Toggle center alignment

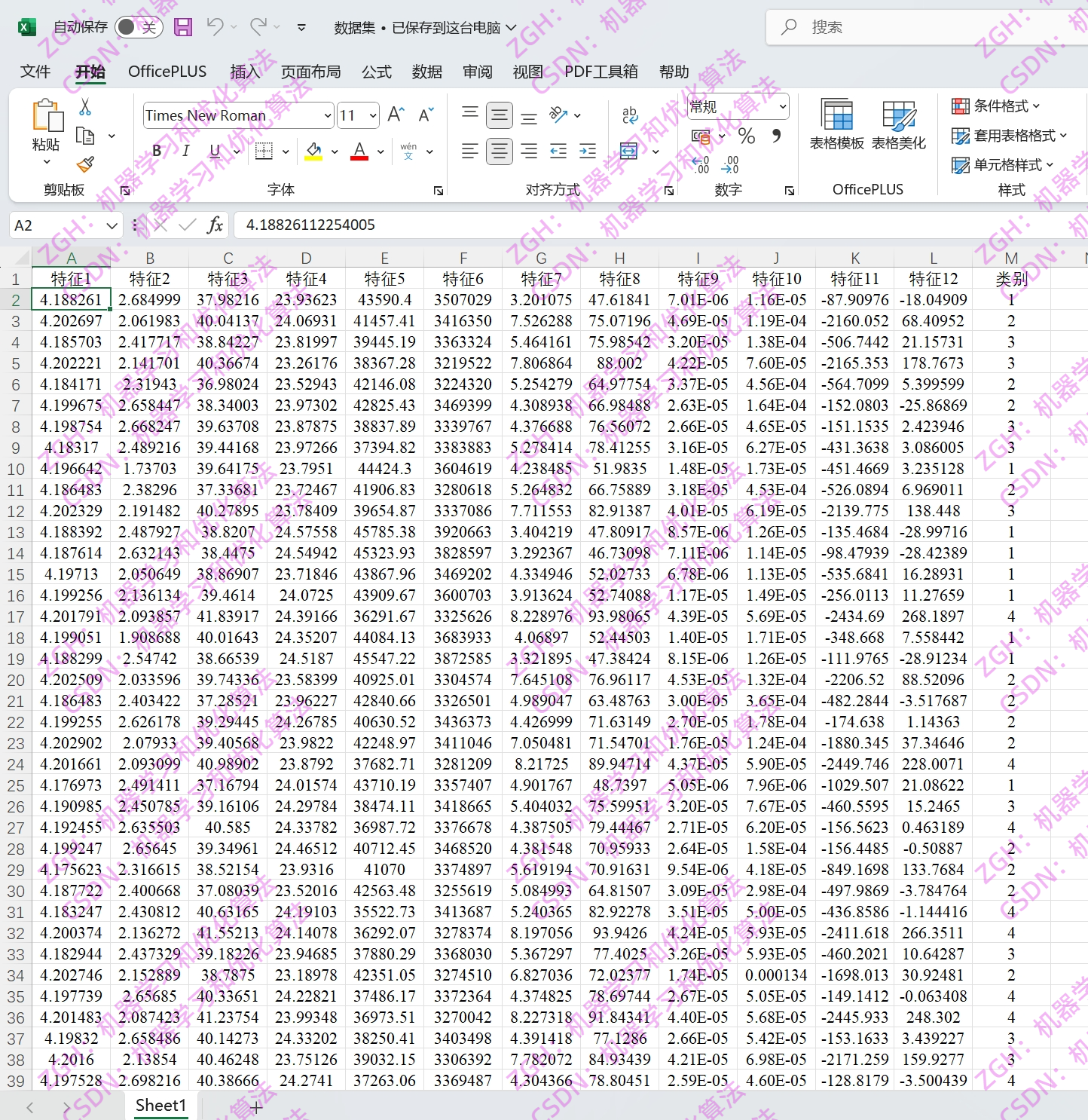click(x=499, y=150)
